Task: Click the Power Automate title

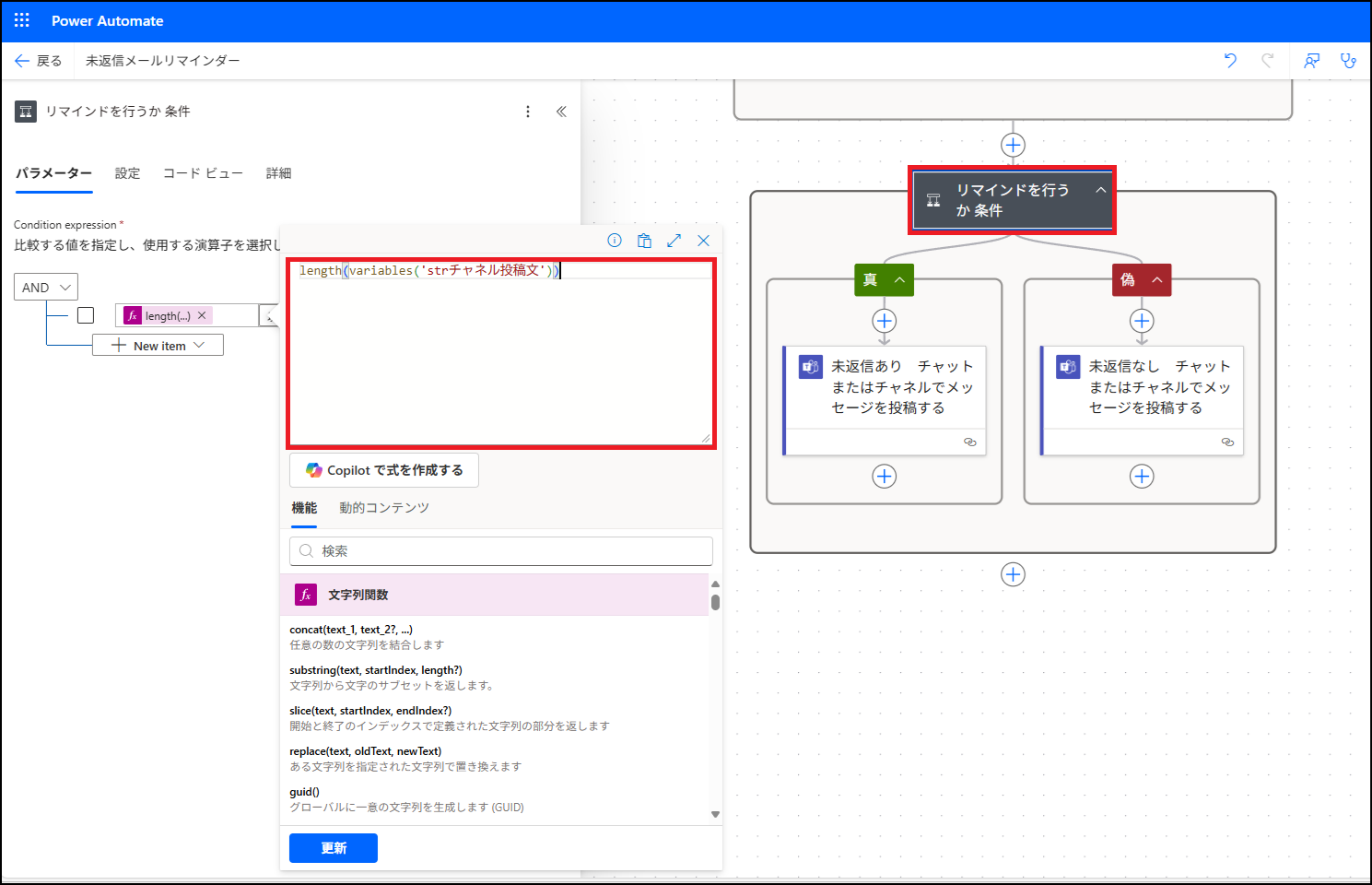Action: 107,20
